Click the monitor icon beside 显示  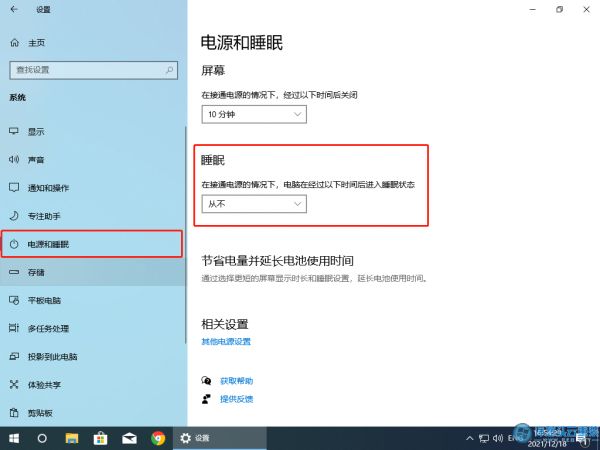click(14, 131)
